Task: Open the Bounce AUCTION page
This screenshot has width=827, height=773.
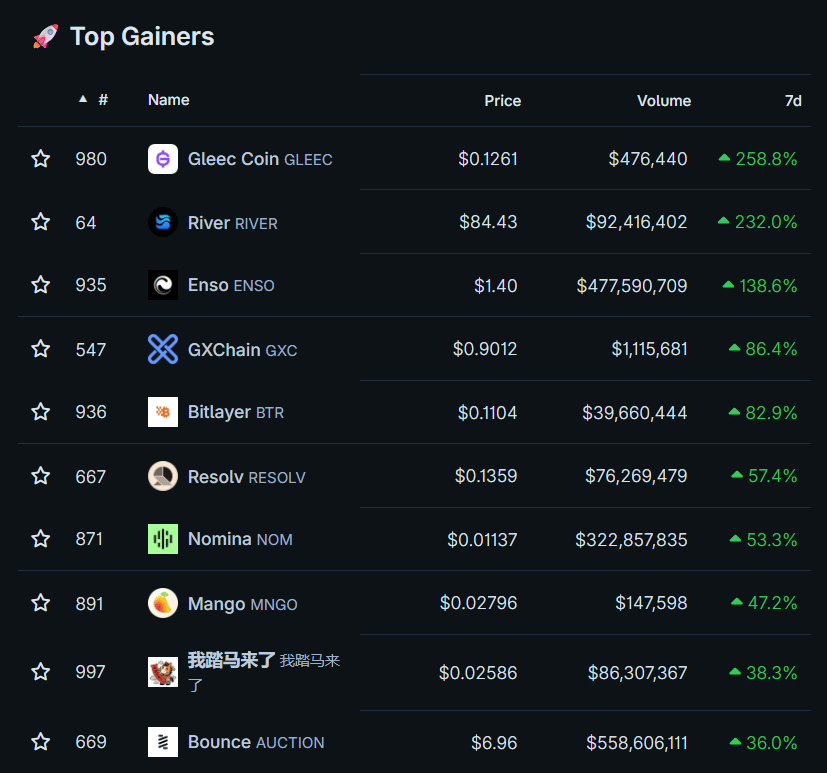Action: pos(256,742)
